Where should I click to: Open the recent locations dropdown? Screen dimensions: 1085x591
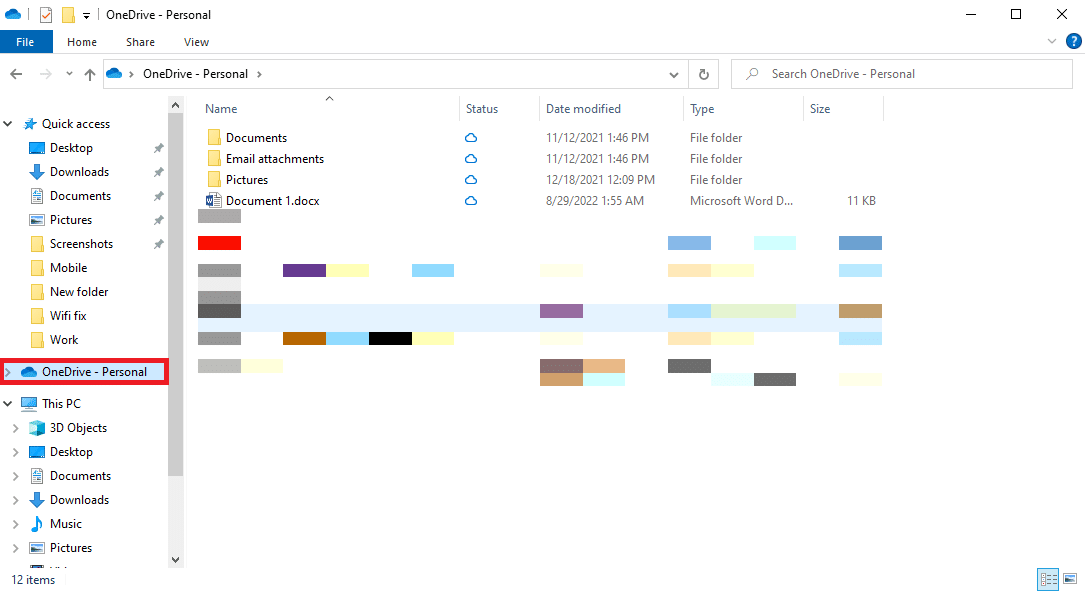coord(69,74)
